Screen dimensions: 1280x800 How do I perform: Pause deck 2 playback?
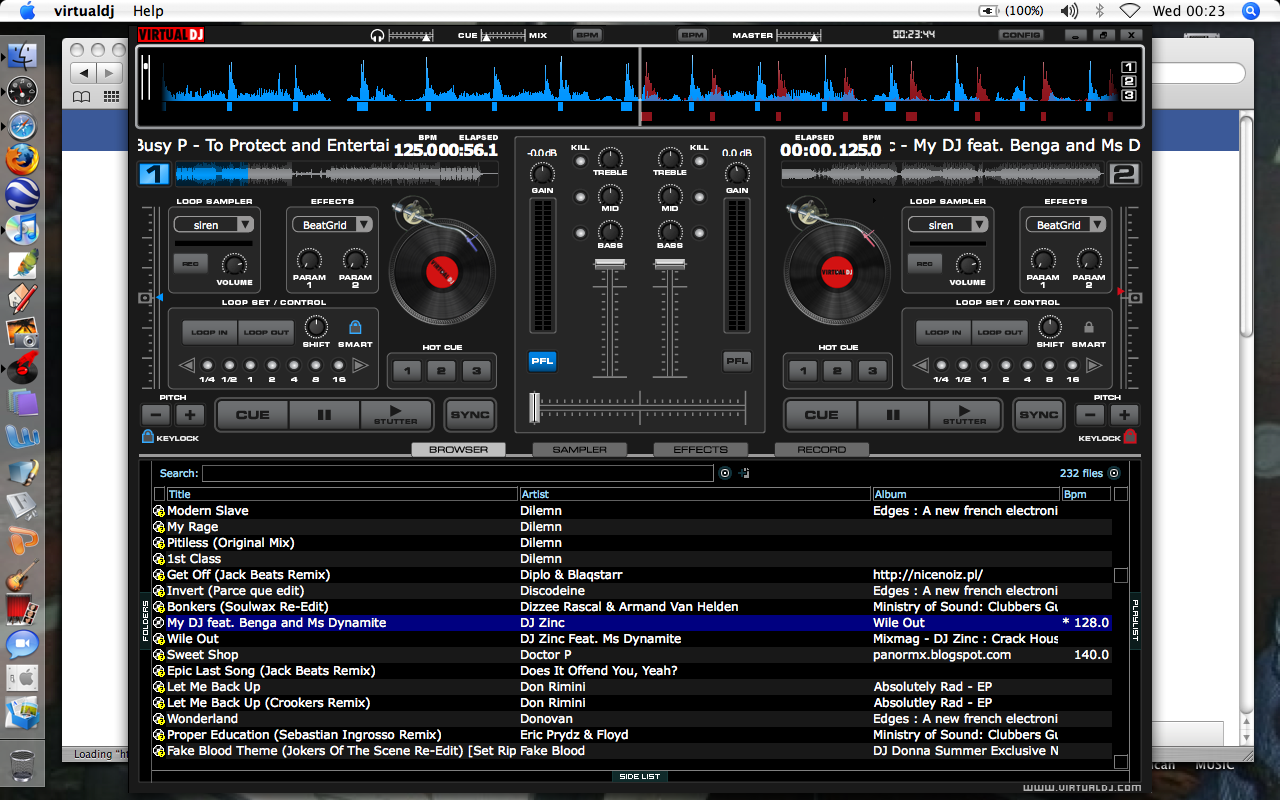pos(893,415)
